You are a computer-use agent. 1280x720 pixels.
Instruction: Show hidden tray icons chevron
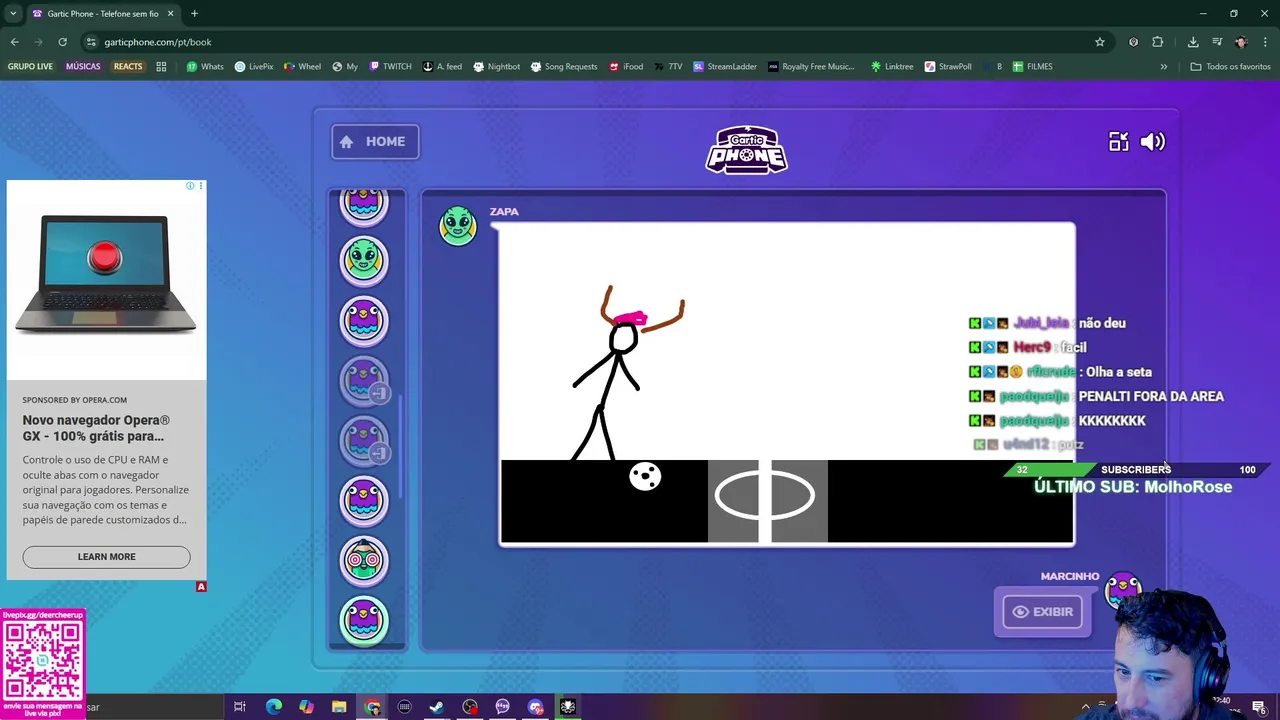click(1085, 707)
